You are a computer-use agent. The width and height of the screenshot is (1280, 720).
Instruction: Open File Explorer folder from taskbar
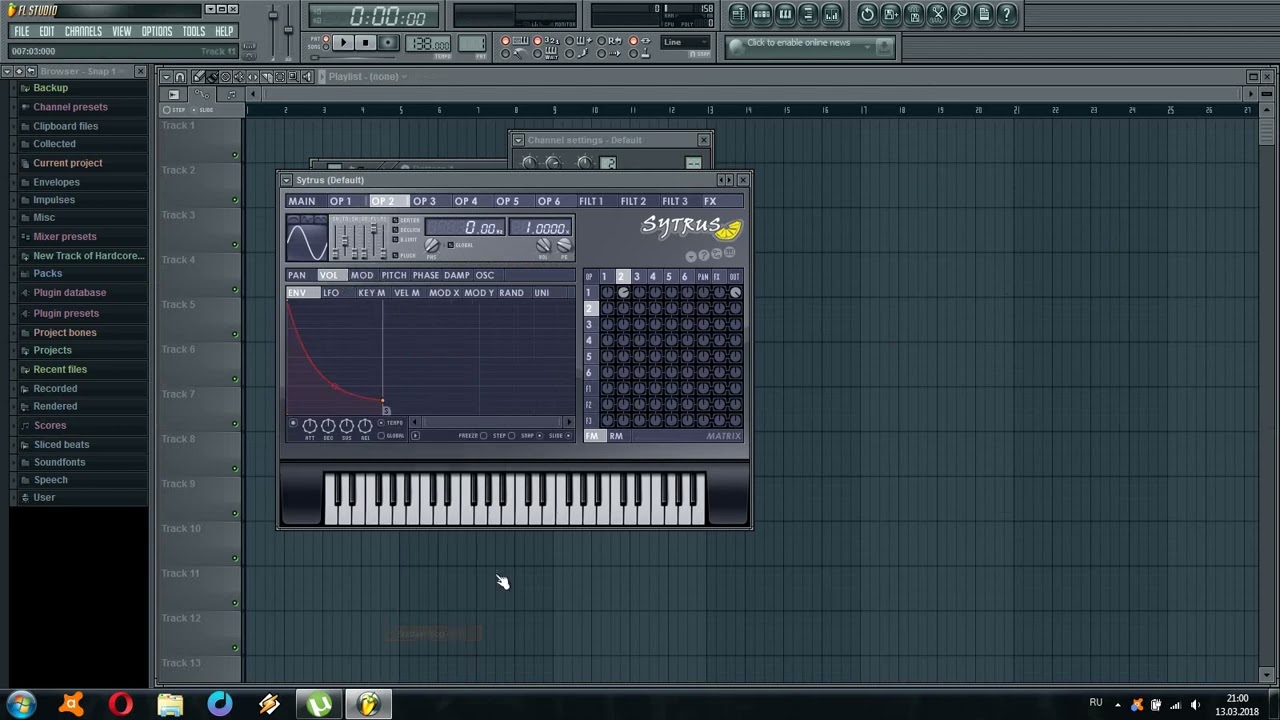(170, 704)
